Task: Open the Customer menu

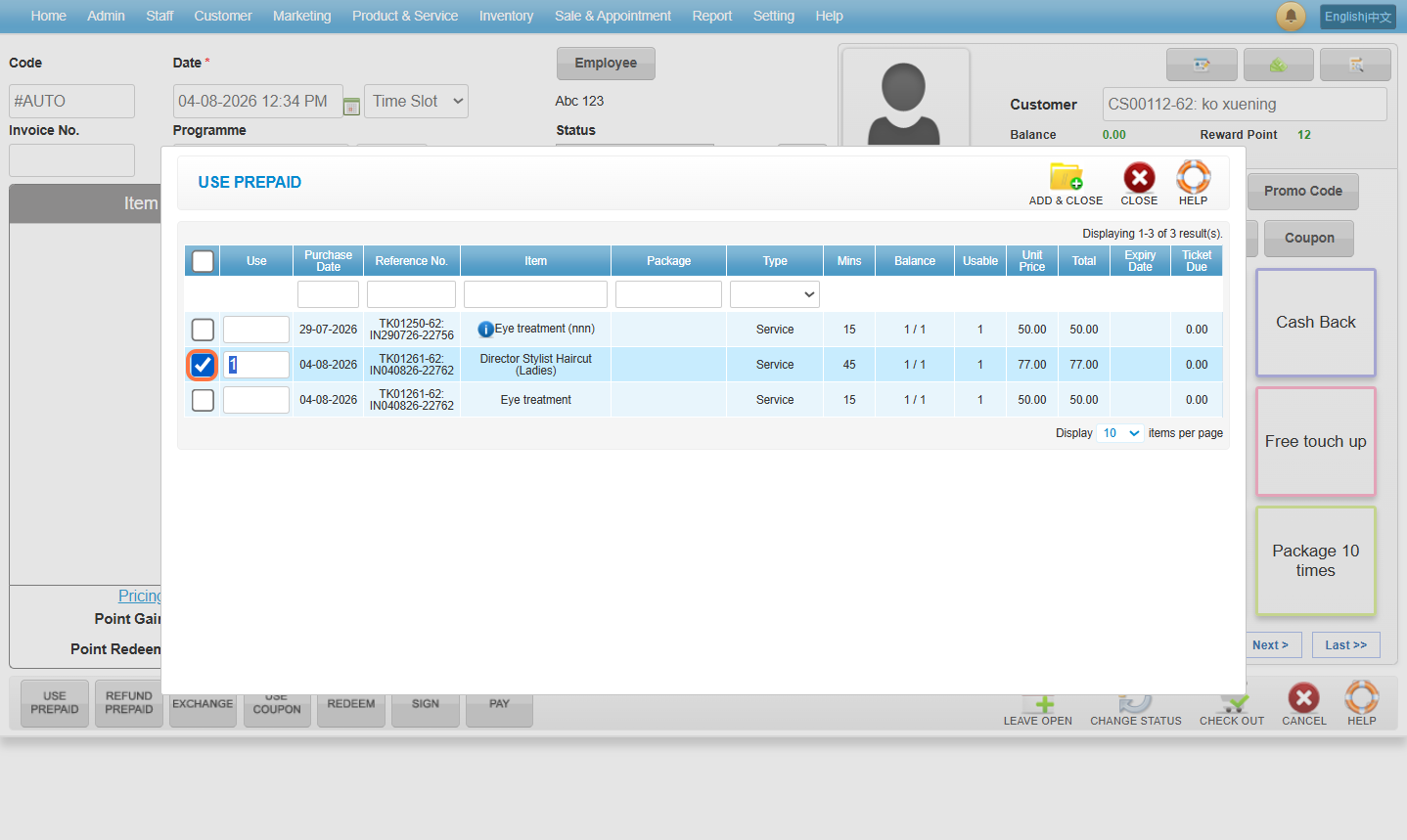Action: (x=223, y=16)
